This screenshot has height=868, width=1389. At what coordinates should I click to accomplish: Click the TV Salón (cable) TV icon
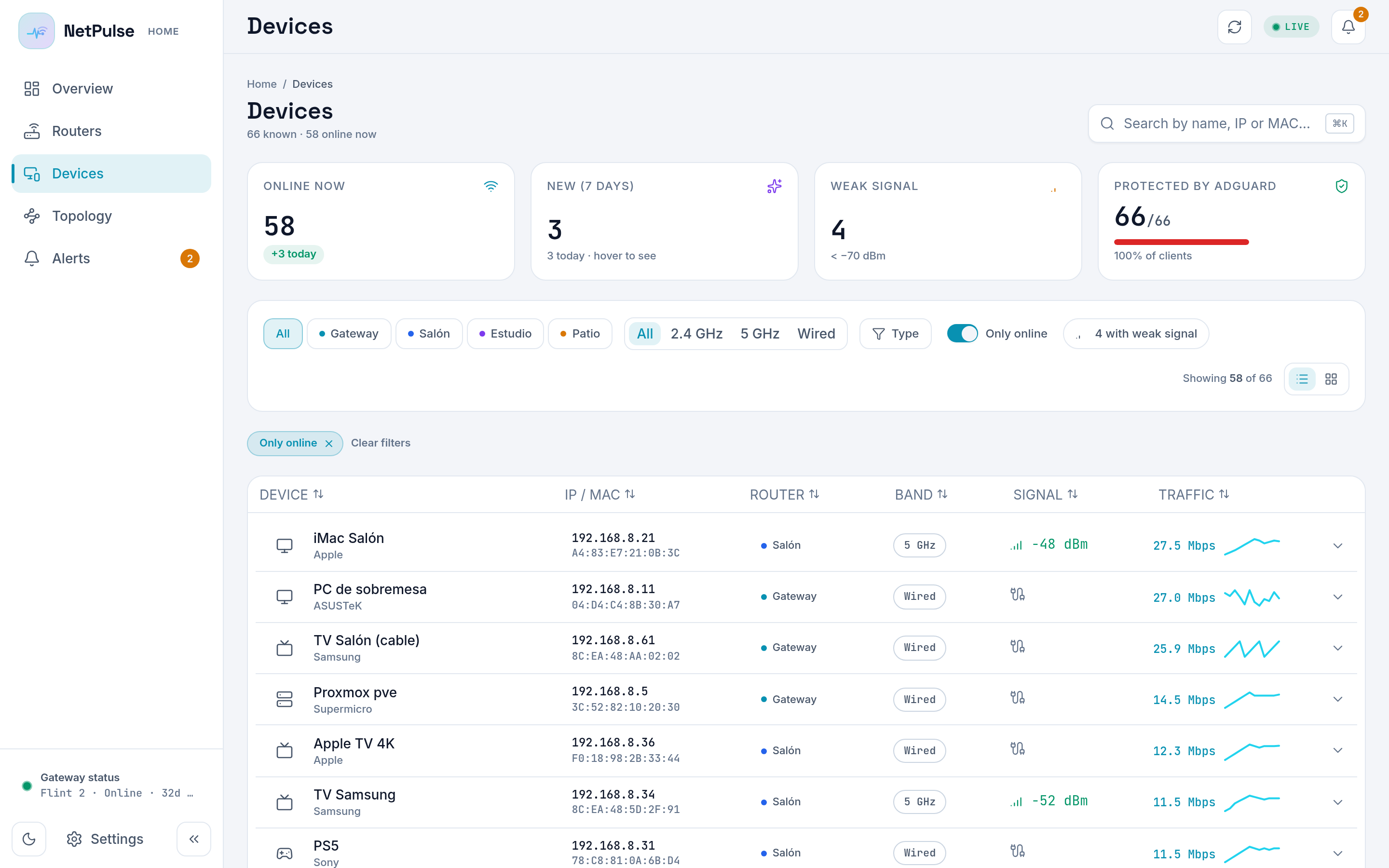[x=284, y=648]
